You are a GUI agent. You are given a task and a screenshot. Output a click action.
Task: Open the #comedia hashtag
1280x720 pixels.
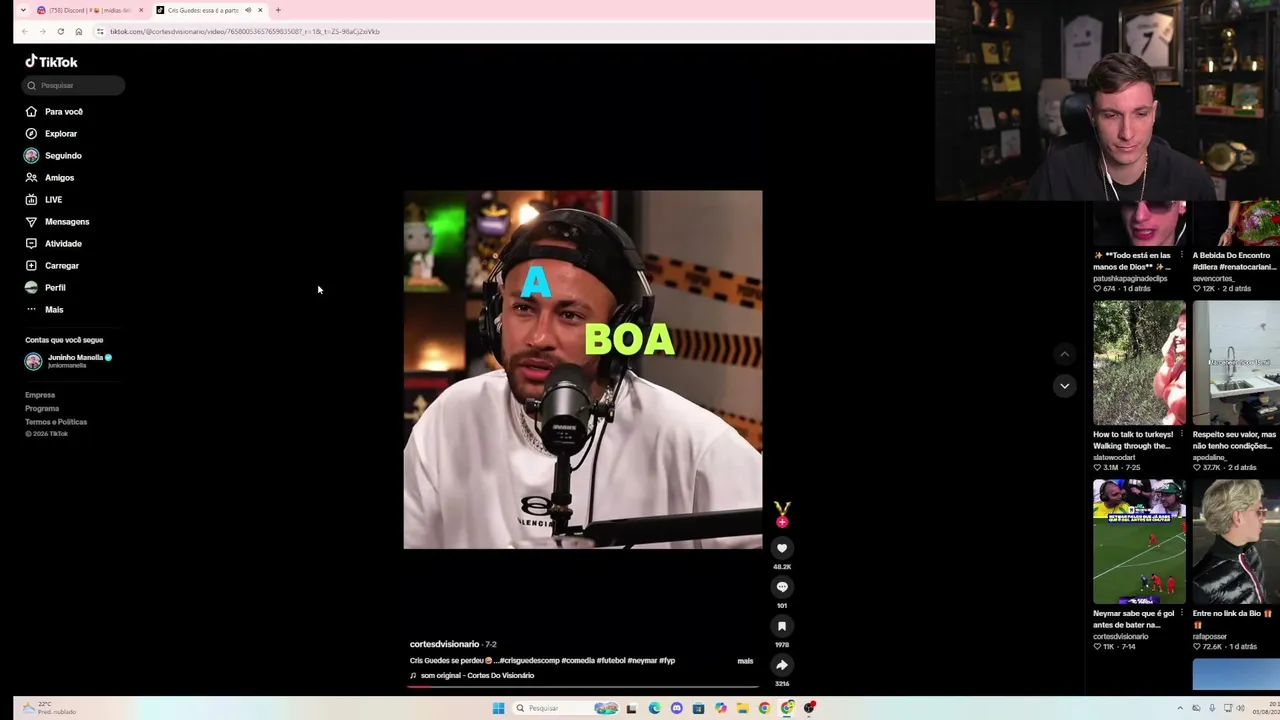click(577, 661)
